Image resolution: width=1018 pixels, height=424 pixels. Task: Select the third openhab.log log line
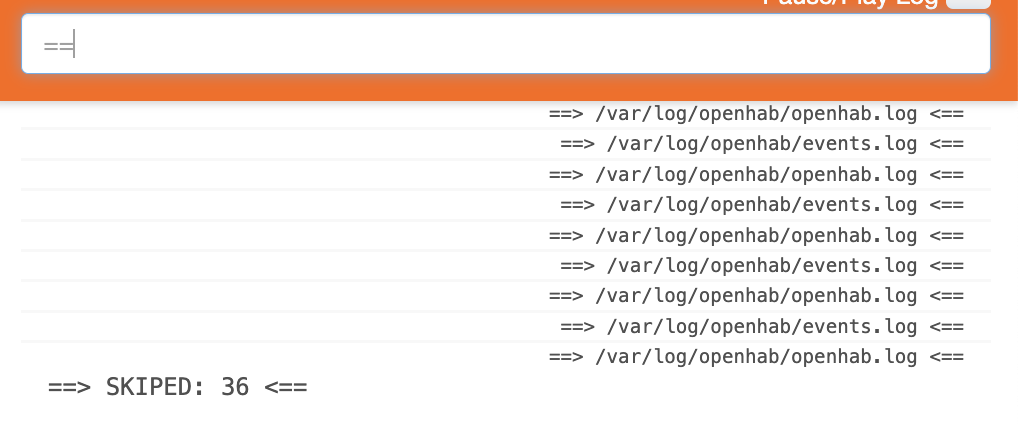click(x=756, y=236)
